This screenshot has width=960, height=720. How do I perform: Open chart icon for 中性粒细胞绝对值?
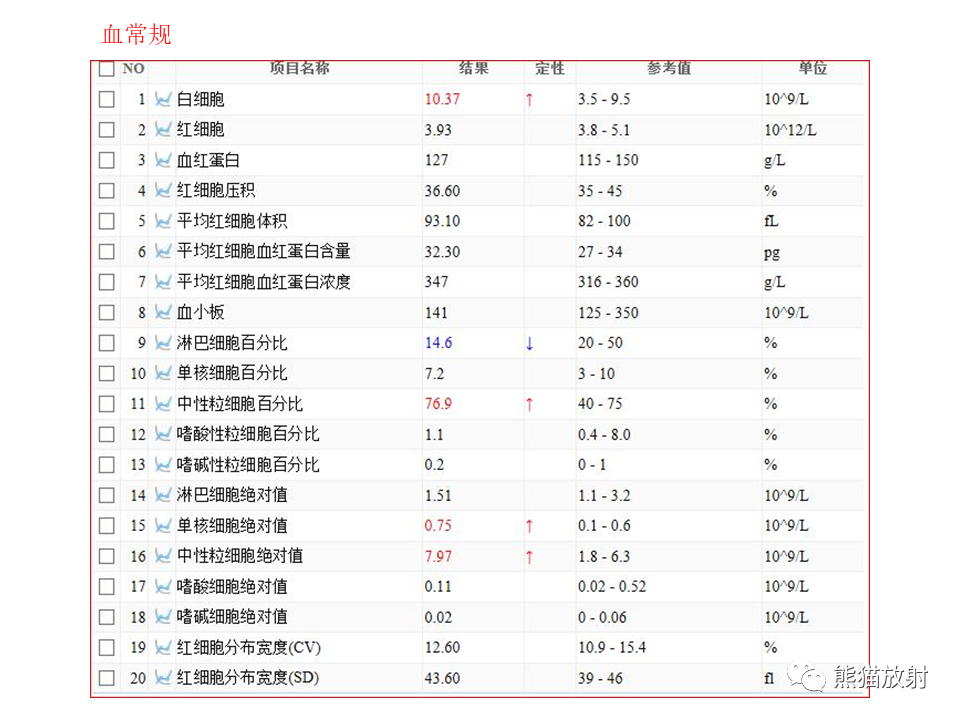pyautogui.click(x=162, y=556)
